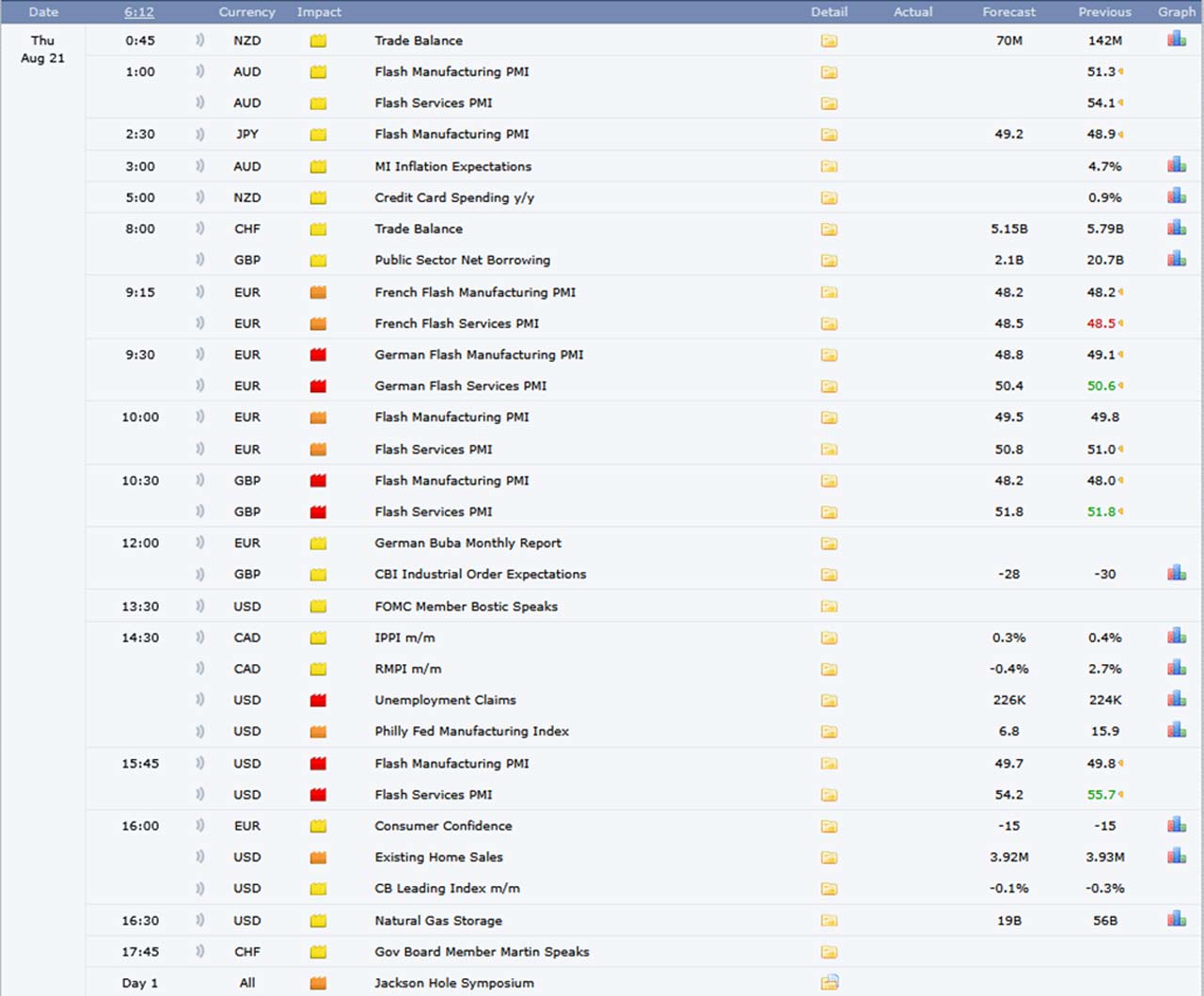Expand detail folder for Jackson Hole Symposium
Image resolution: width=1204 pixels, height=996 pixels.
pyautogui.click(x=829, y=983)
